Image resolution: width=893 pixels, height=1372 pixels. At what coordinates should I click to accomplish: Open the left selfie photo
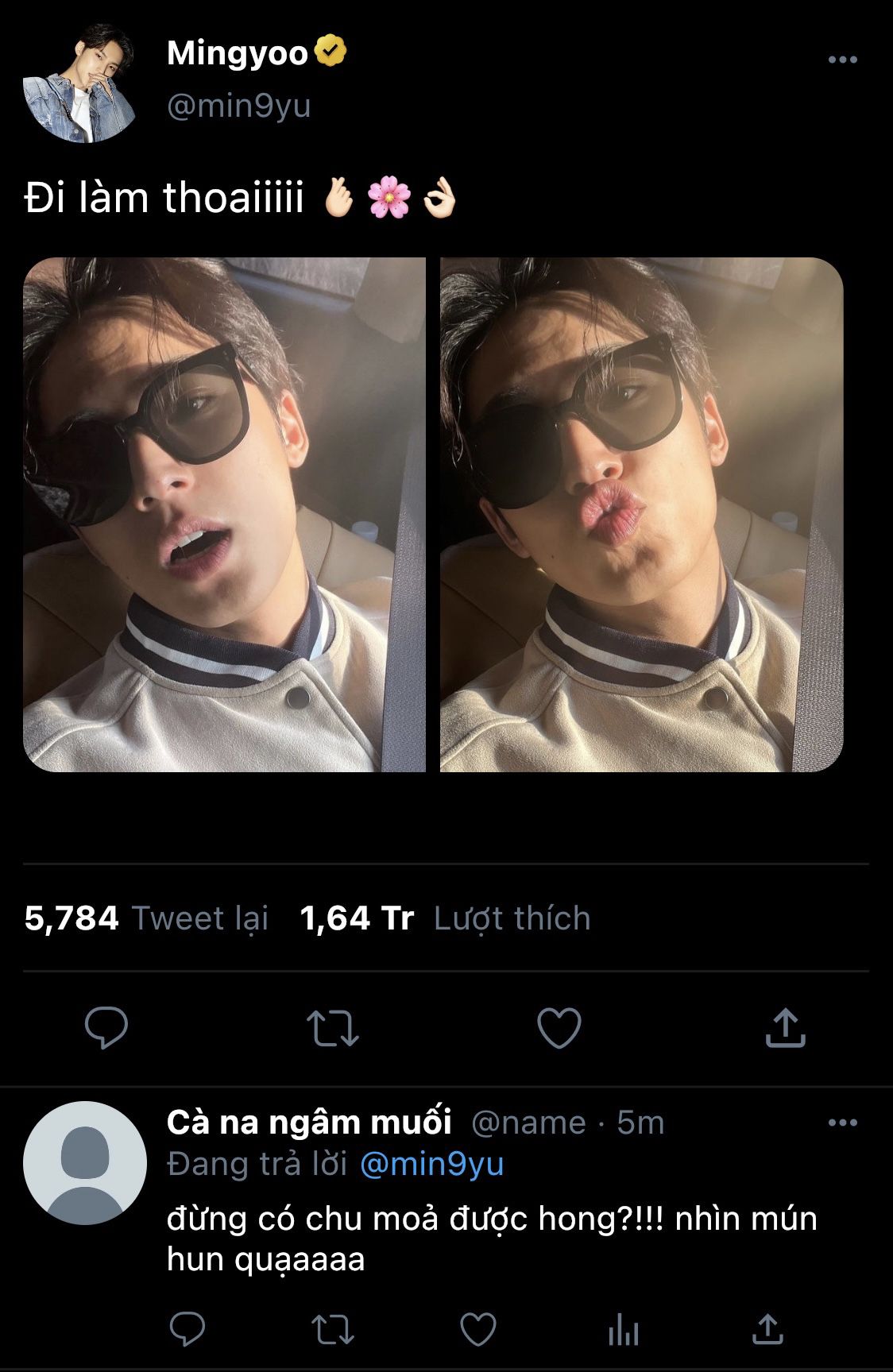click(224, 514)
